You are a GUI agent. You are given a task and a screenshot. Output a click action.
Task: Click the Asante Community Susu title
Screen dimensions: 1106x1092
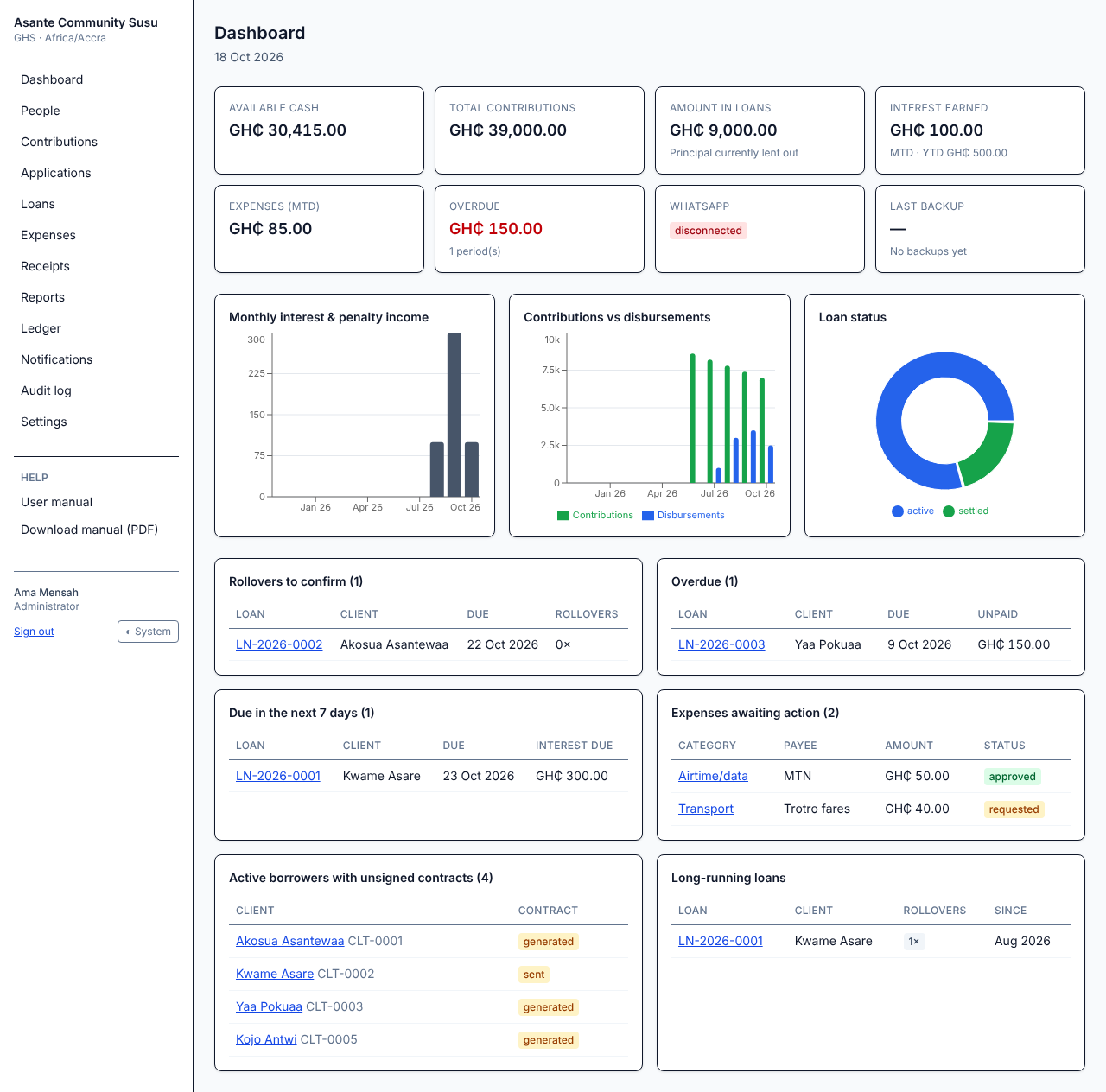86,22
